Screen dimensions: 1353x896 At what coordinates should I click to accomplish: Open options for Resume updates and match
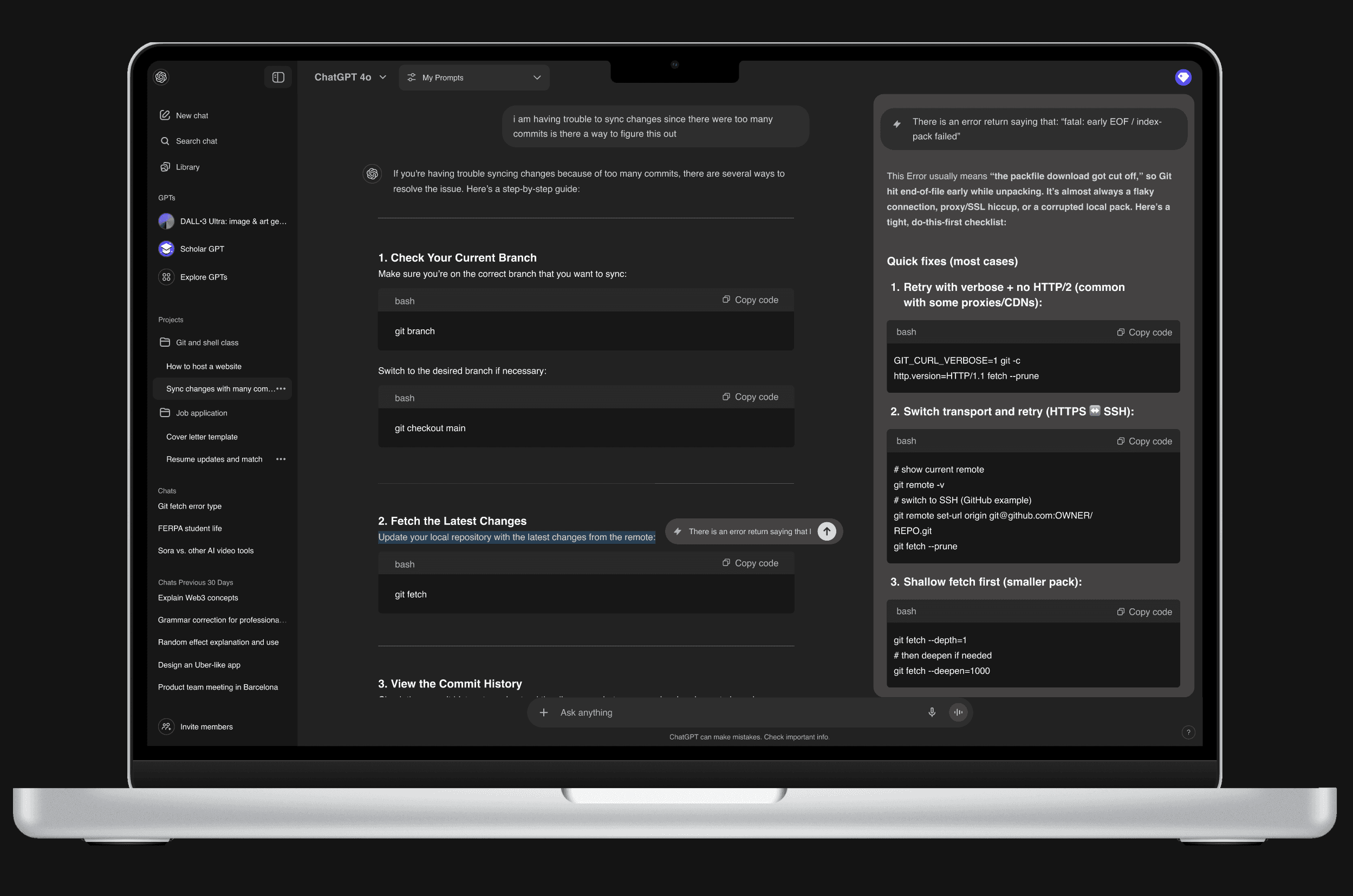click(281, 459)
